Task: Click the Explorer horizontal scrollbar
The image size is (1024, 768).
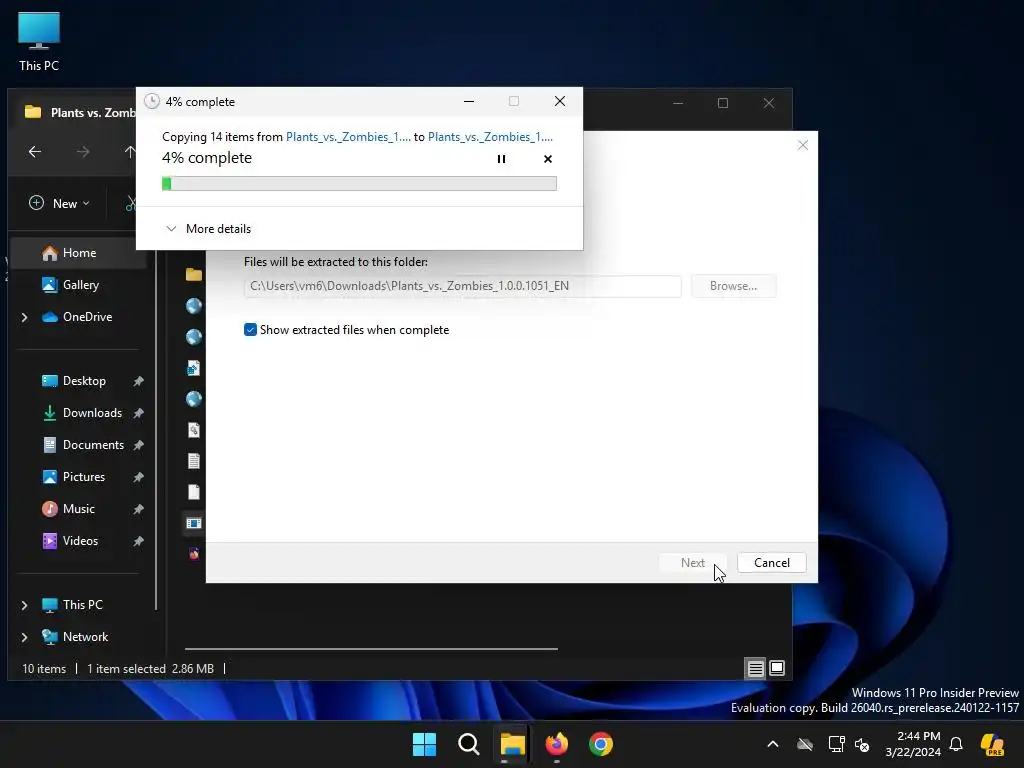Action: (371, 648)
